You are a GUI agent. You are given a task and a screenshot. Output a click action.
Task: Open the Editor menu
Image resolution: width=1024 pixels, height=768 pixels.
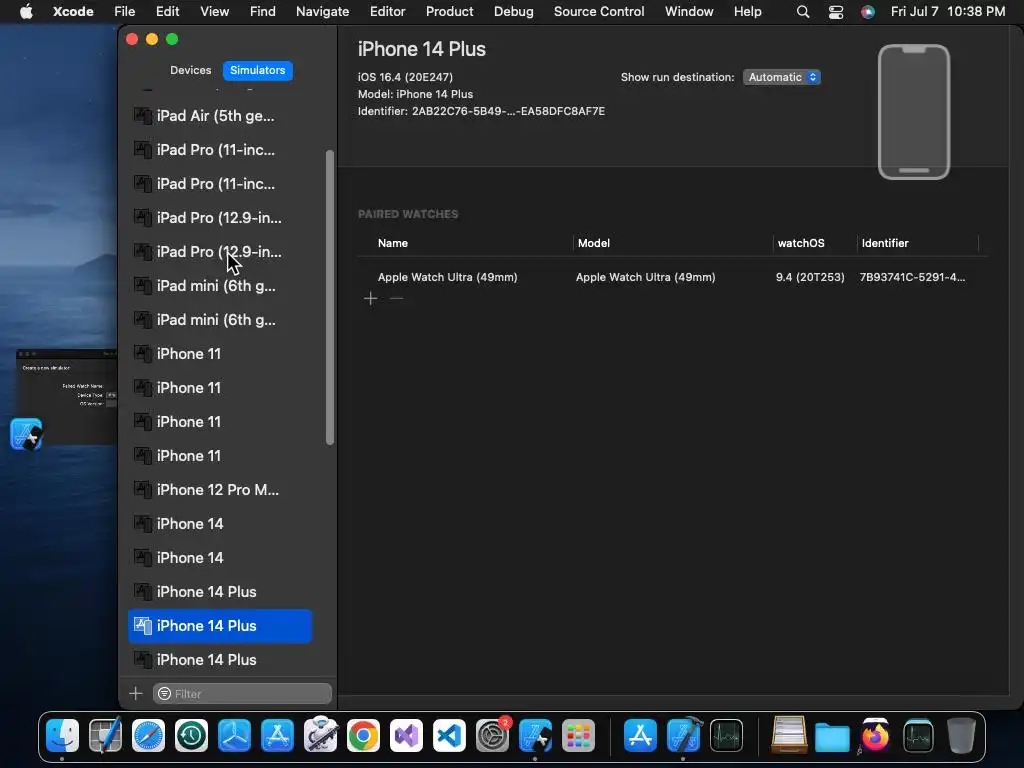point(387,11)
